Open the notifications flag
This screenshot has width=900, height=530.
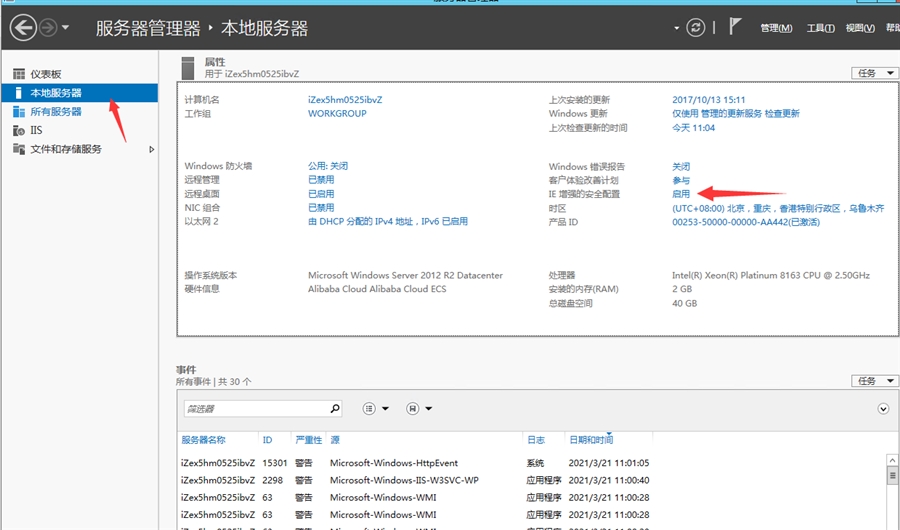(735, 28)
